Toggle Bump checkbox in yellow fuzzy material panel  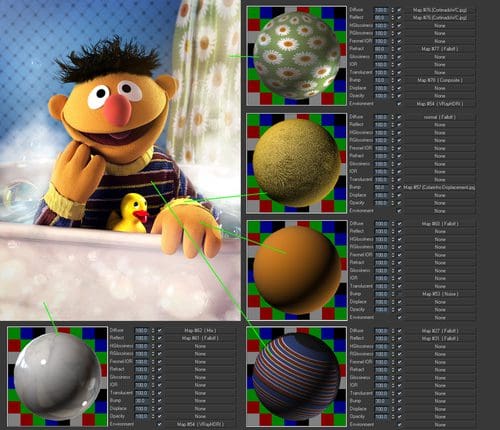(399, 187)
